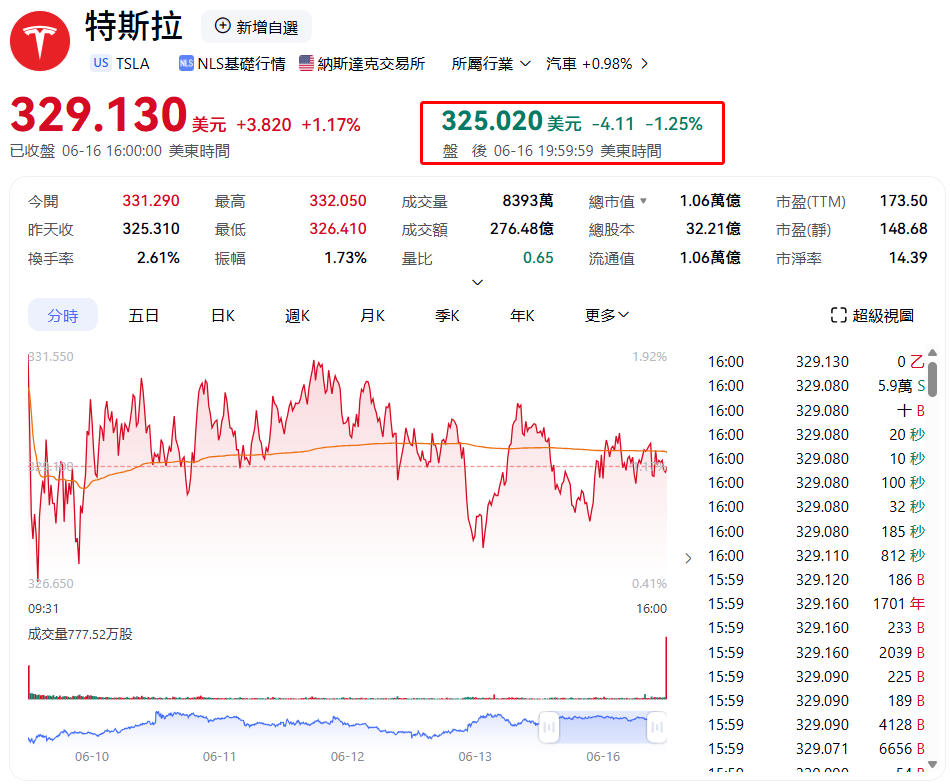Expand more stats with the down chevron
Image resolution: width=950 pixels, height=784 pixels.
pyautogui.click(x=477, y=282)
